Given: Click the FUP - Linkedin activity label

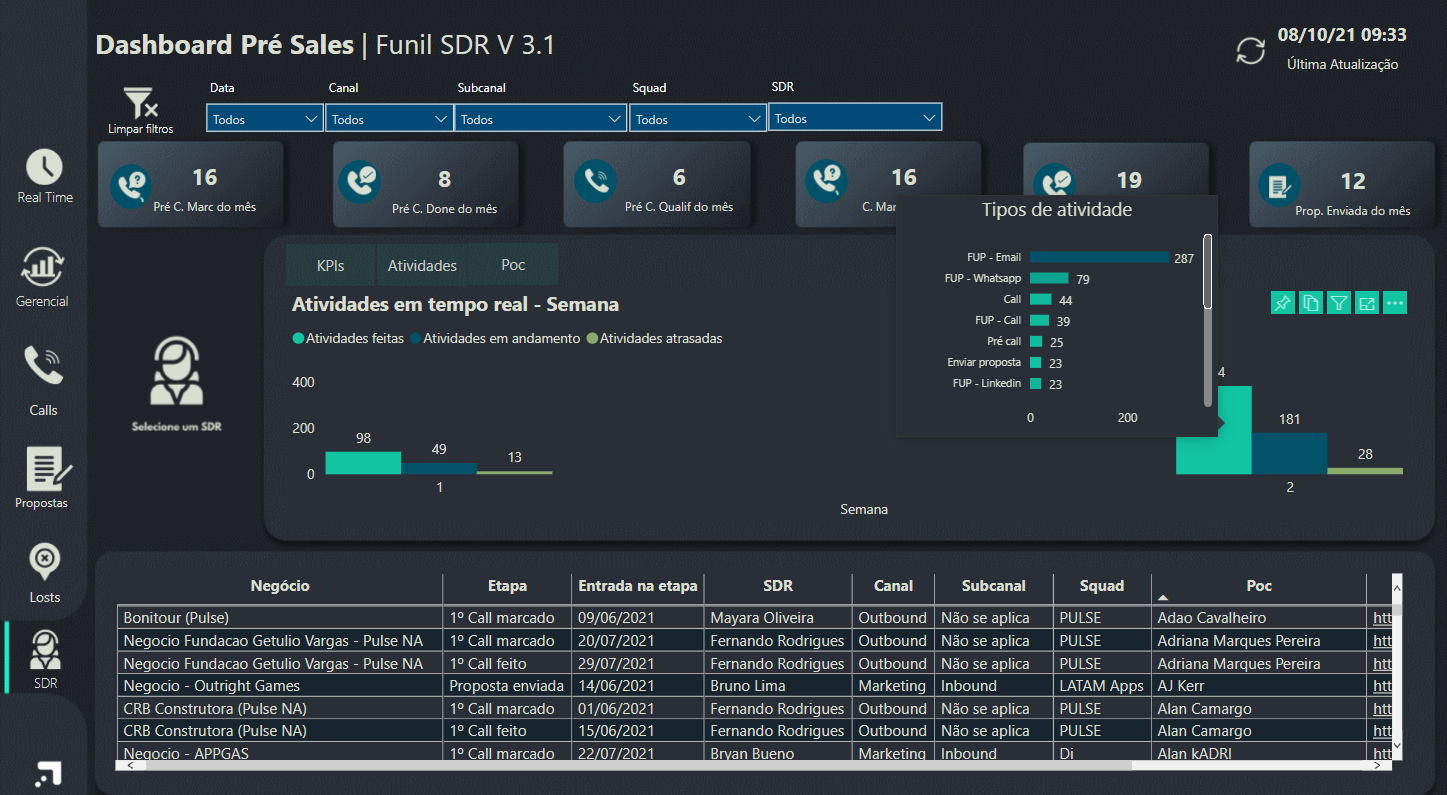Looking at the screenshot, I should (987, 383).
